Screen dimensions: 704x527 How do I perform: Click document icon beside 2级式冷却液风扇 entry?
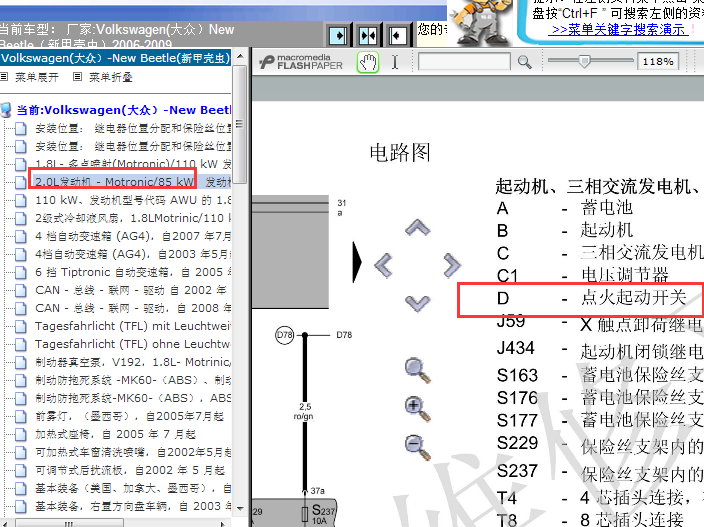point(20,219)
